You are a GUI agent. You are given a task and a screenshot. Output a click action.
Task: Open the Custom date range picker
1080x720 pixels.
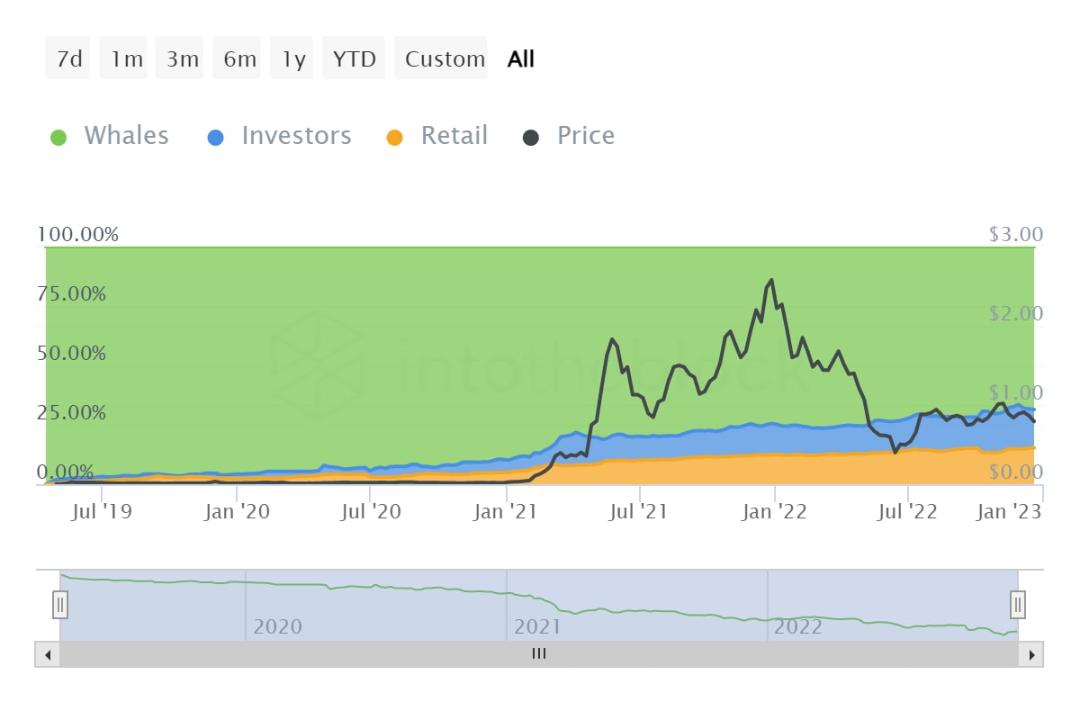click(444, 59)
